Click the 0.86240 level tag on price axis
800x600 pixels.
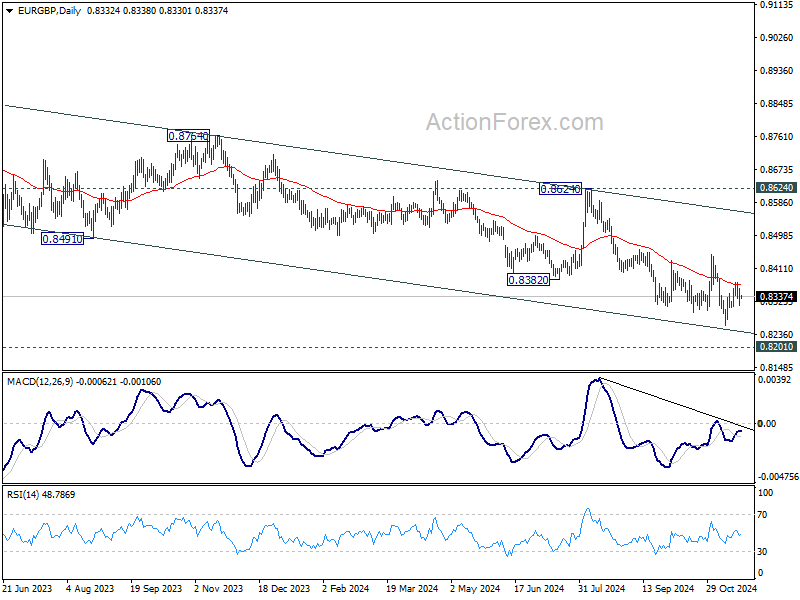click(x=777, y=188)
